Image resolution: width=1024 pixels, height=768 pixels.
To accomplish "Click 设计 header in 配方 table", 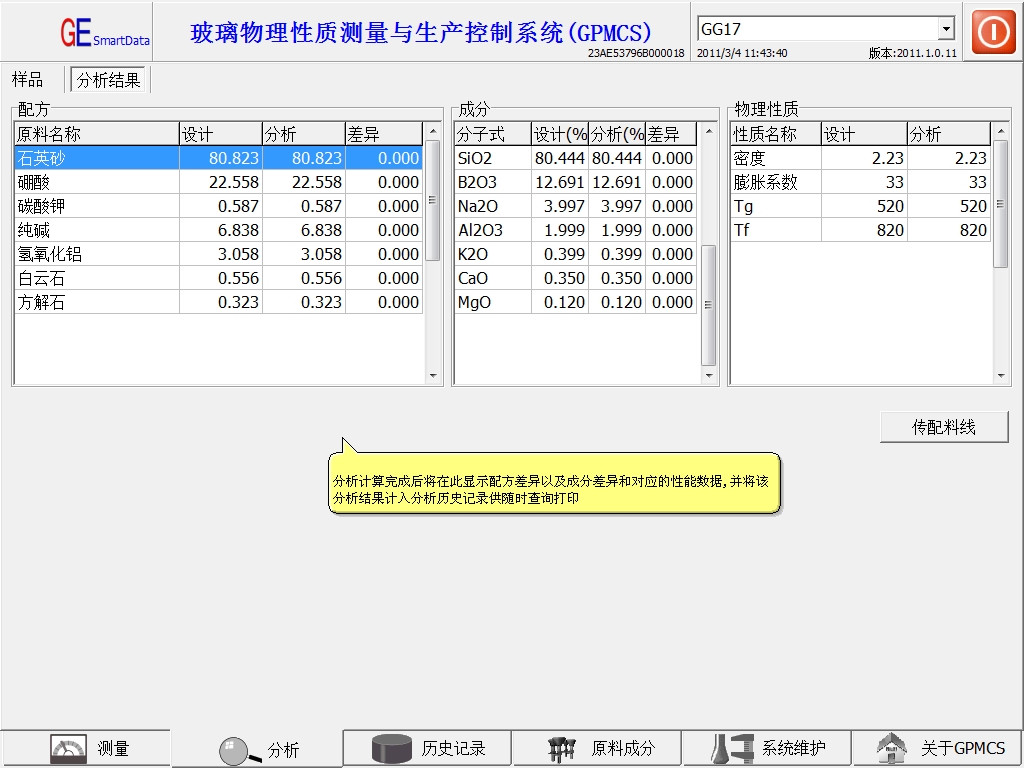I will [221, 134].
